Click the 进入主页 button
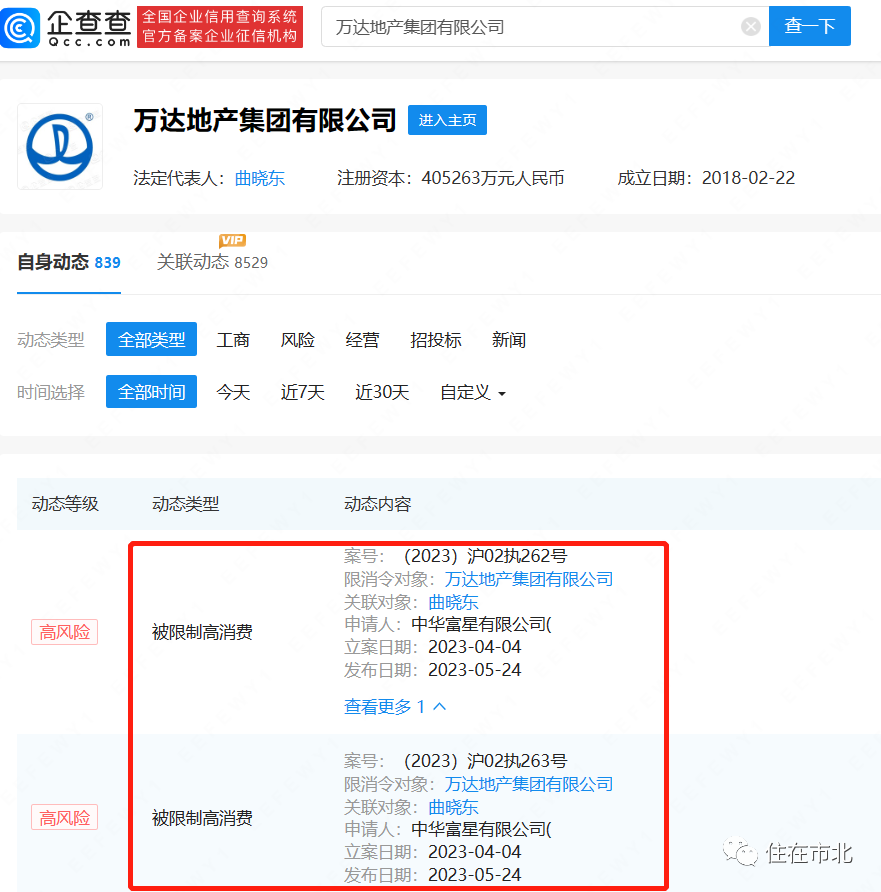The height and width of the screenshot is (892, 881). coord(447,120)
